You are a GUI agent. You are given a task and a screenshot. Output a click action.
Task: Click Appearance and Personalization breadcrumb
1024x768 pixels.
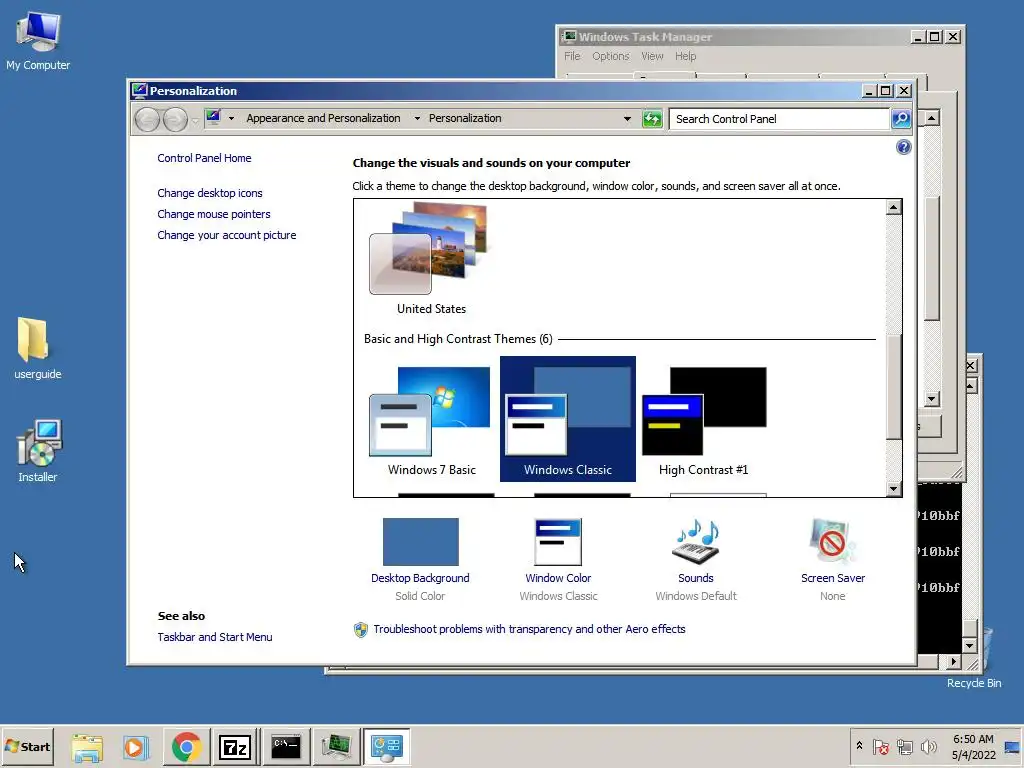[323, 118]
